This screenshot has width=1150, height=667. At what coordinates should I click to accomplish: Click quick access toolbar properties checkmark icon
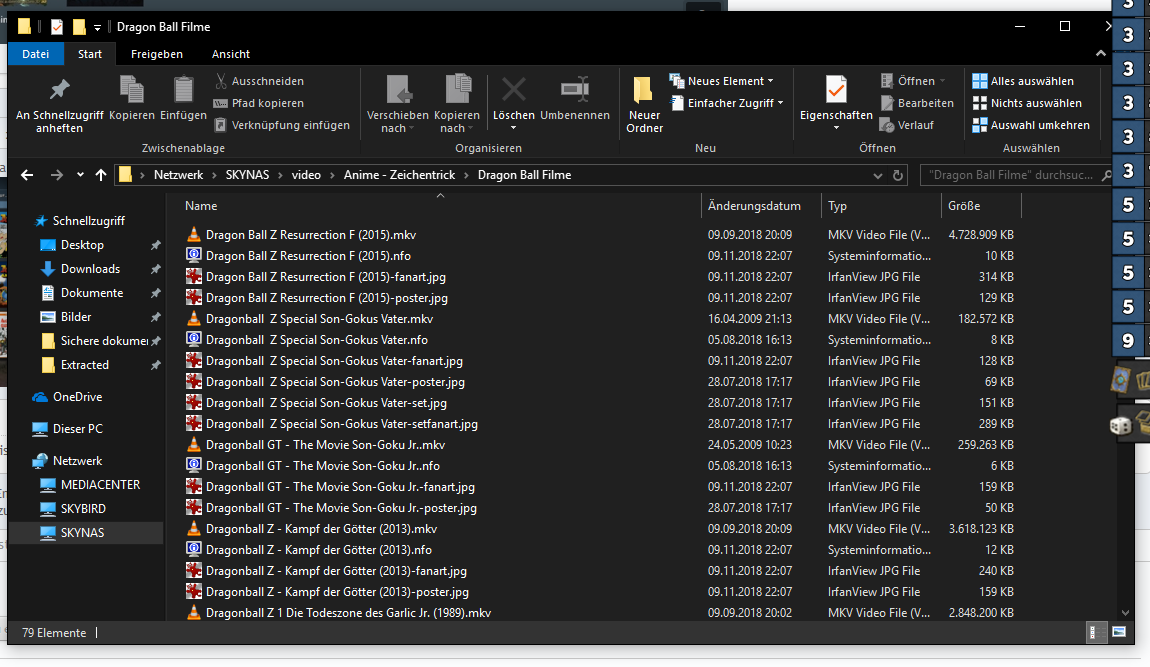[x=56, y=27]
